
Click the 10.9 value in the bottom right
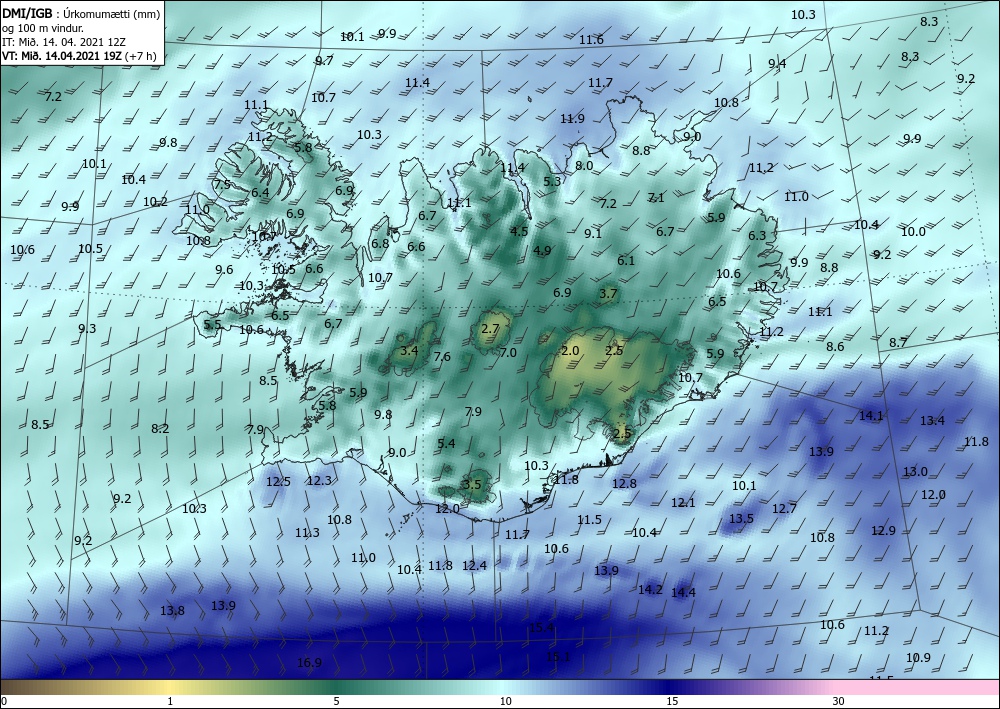[918, 657]
